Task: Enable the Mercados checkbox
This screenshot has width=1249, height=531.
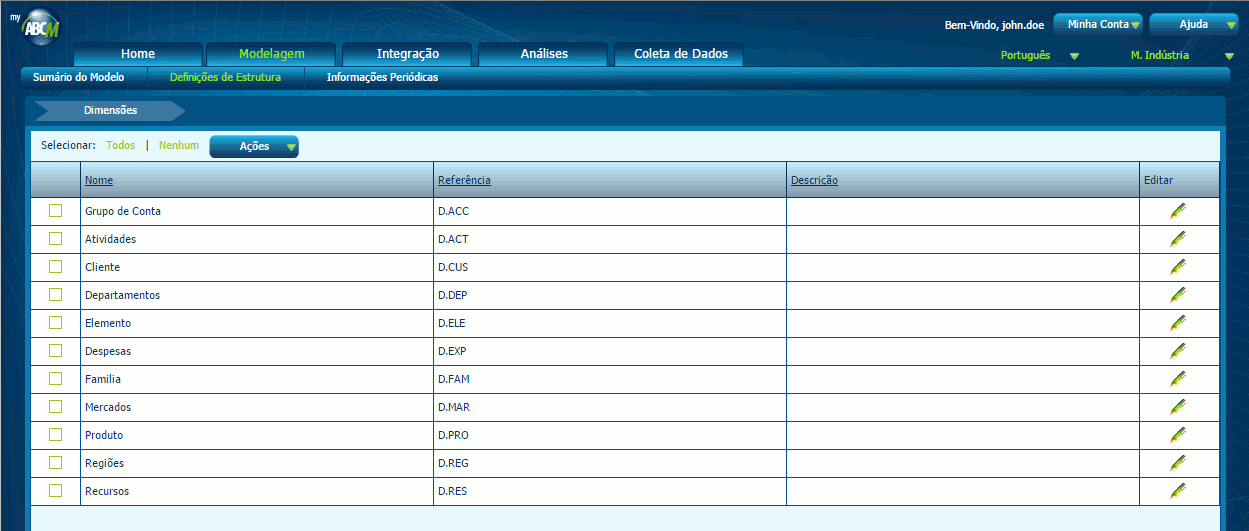Action: (56, 406)
